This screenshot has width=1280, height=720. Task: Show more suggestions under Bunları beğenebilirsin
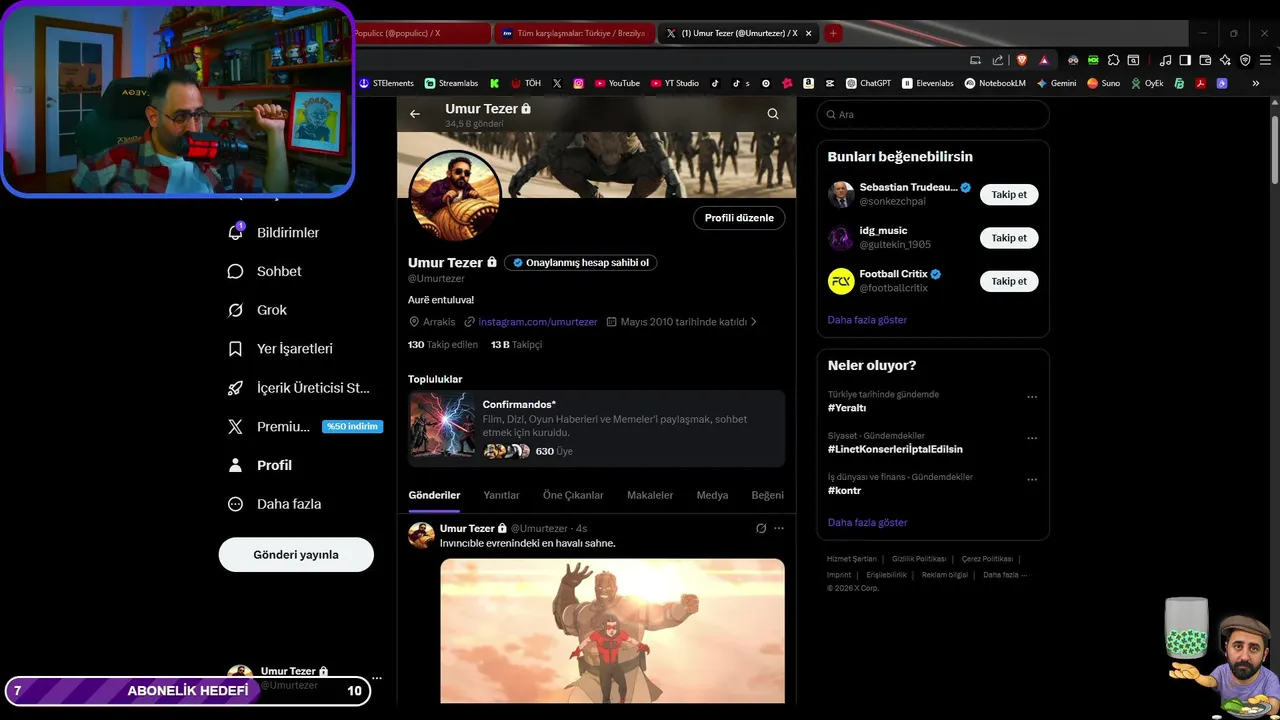point(867,320)
